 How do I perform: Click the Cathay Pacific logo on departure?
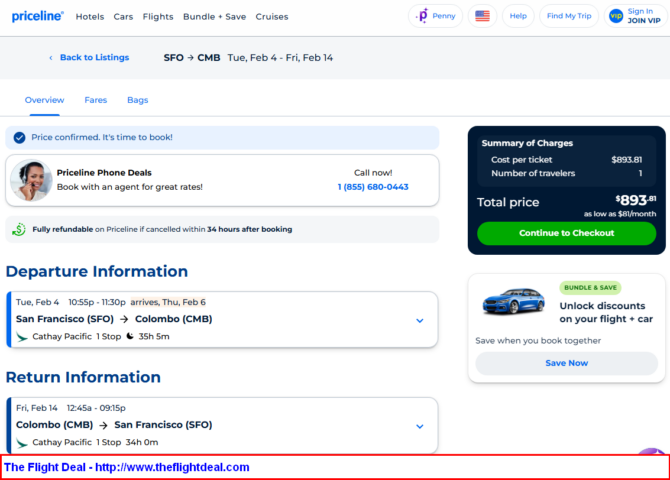(22, 337)
